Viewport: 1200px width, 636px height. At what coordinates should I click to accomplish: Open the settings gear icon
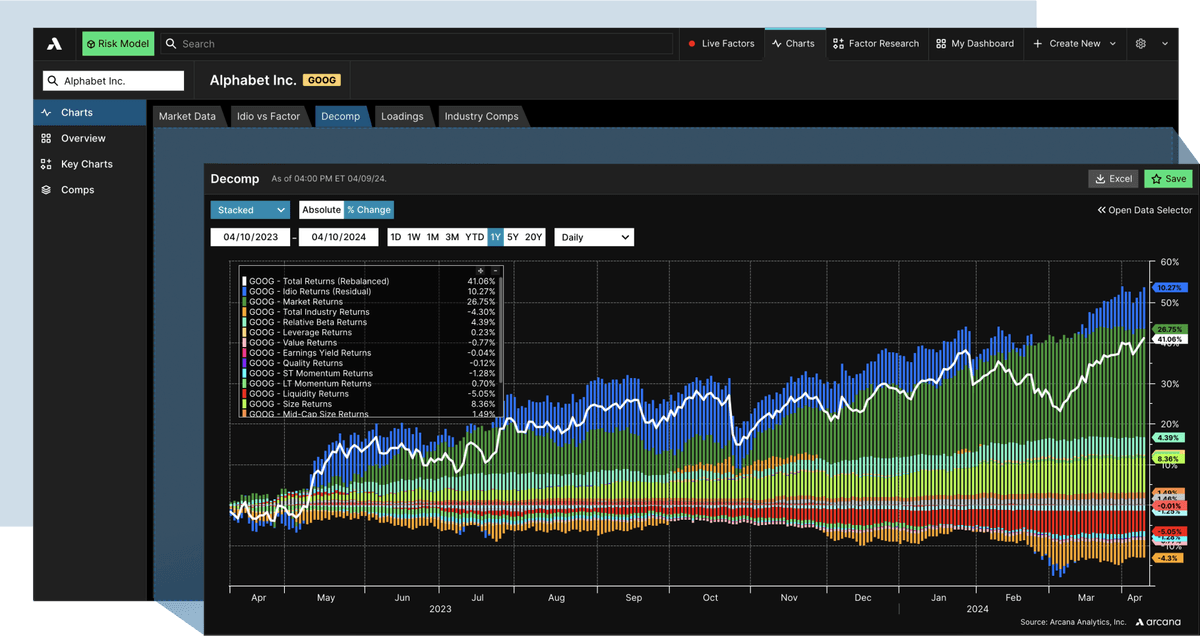click(x=1141, y=44)
